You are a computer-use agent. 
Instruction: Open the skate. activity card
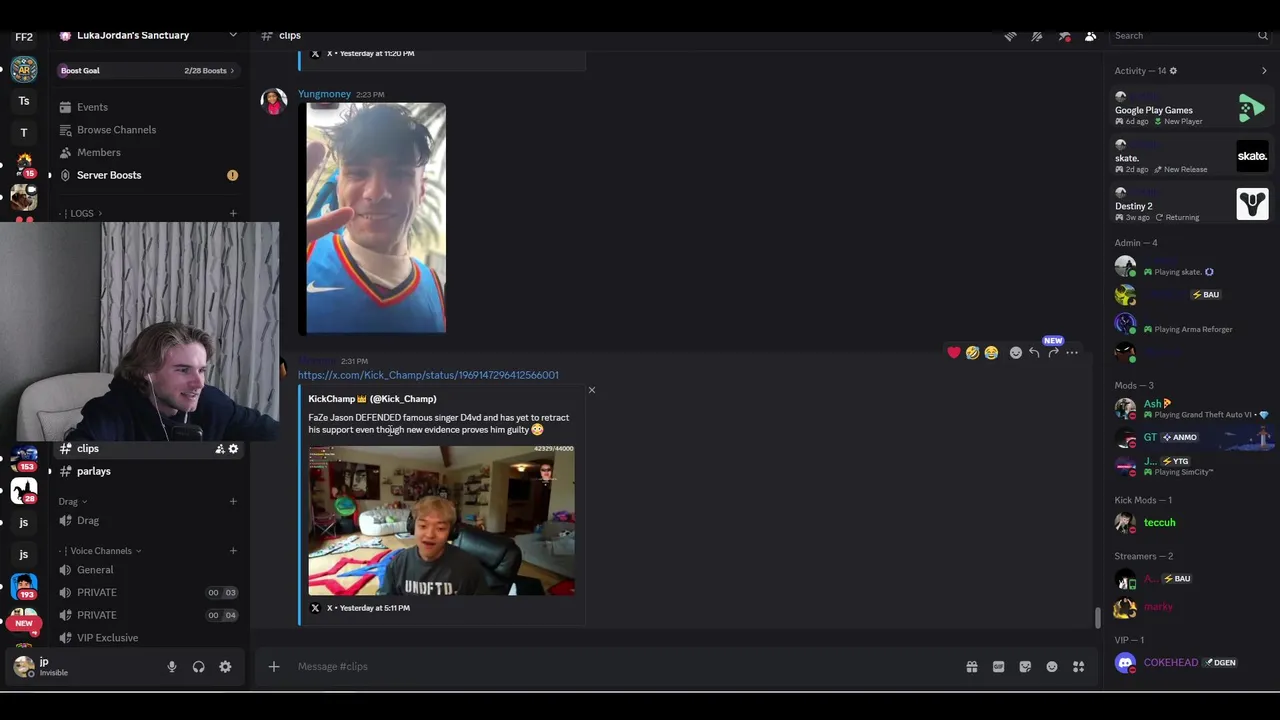tap(1191, 156)
